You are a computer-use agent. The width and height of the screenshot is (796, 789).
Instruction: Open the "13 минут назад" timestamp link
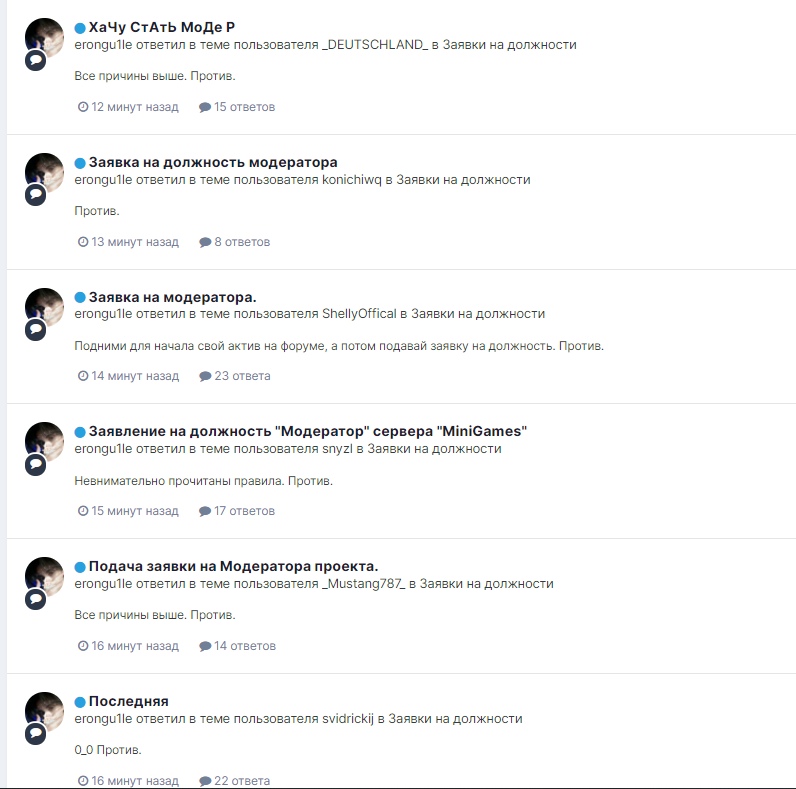click(135, 242)
